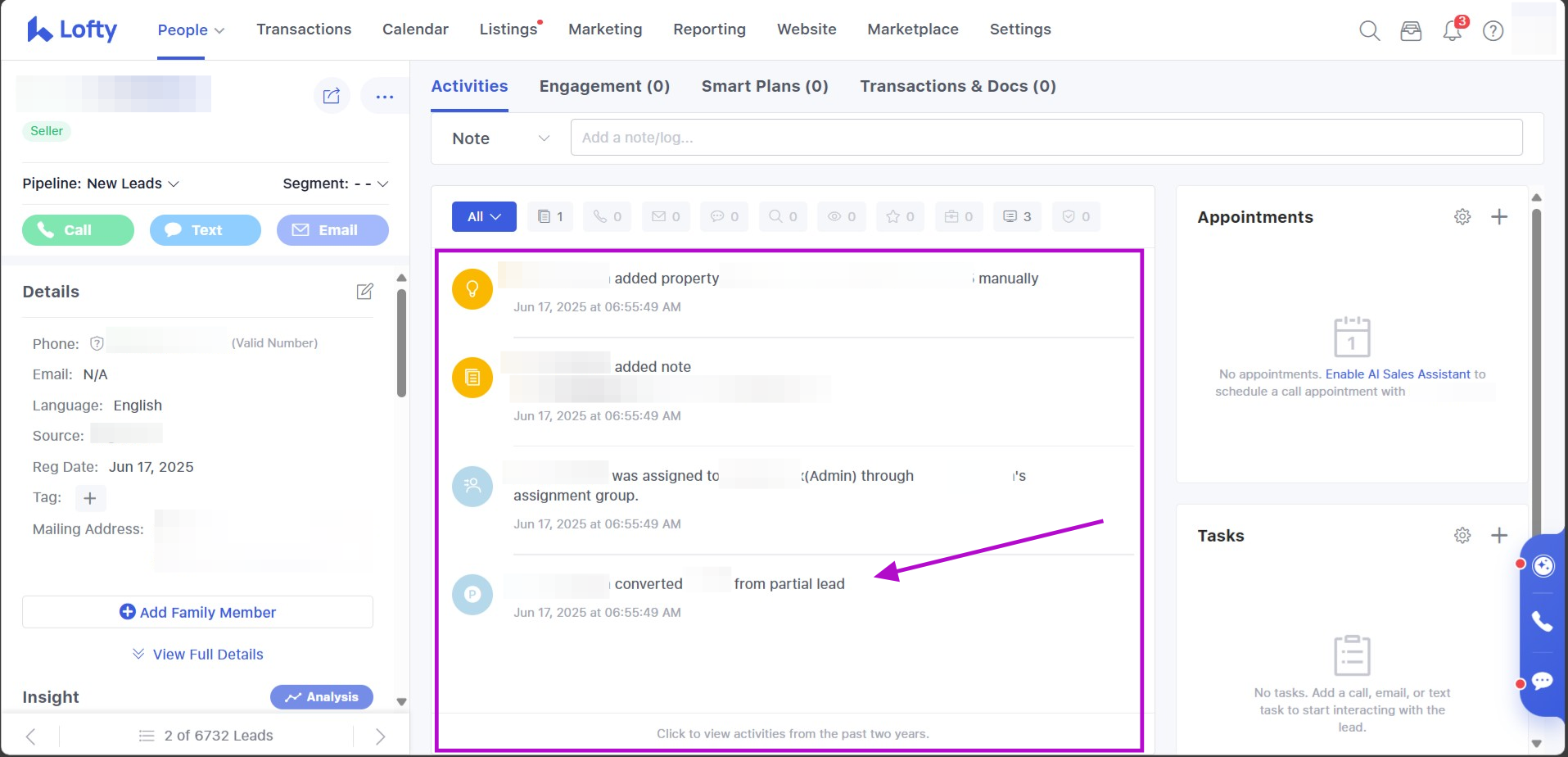
Task: Filter activities by calls
Action: point(607,217)
